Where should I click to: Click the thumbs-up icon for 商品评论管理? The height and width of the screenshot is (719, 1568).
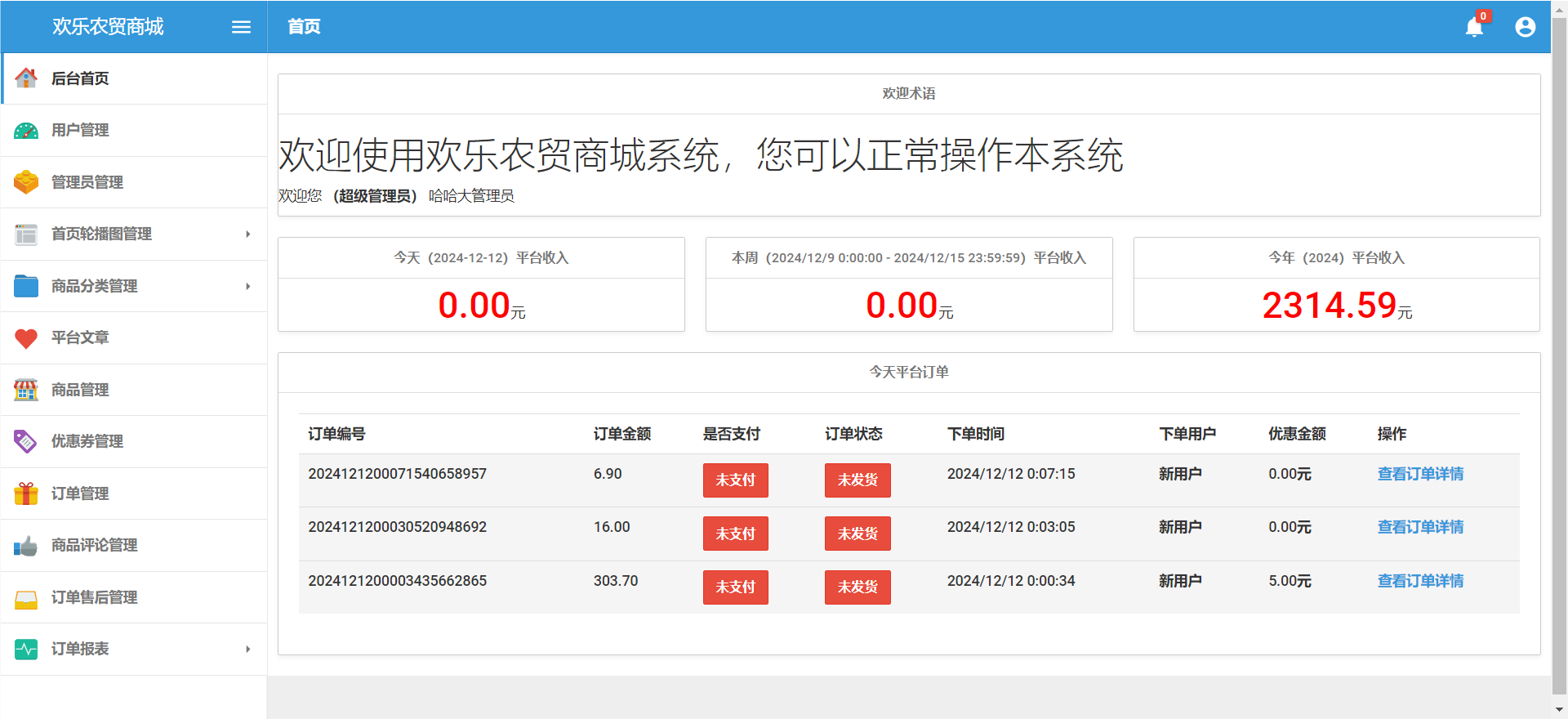click(26, 546)
